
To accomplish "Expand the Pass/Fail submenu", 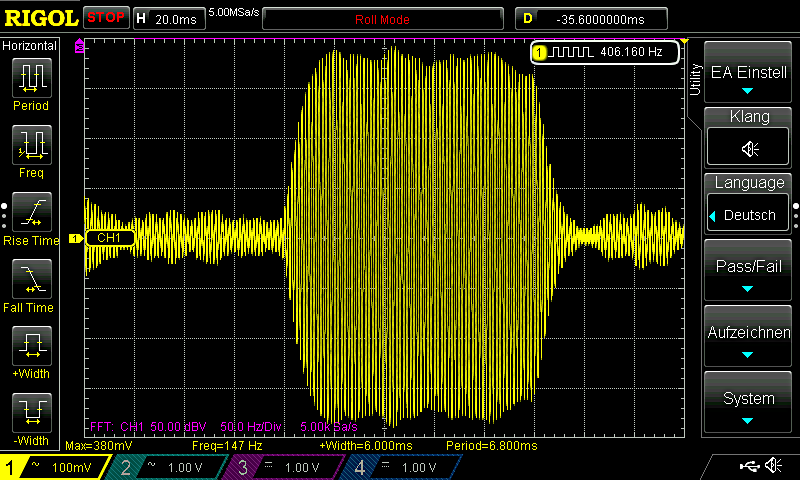I will pos(749,273).
